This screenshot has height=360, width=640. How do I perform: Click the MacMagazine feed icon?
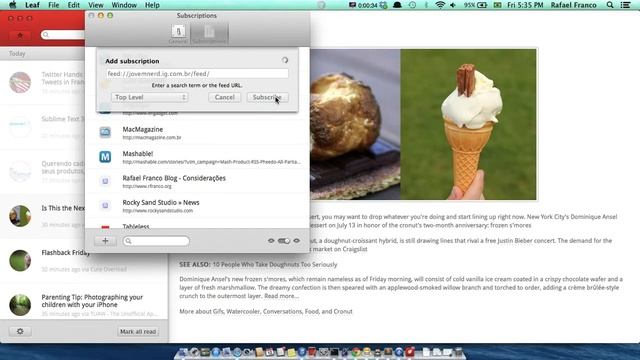[105, 132]
